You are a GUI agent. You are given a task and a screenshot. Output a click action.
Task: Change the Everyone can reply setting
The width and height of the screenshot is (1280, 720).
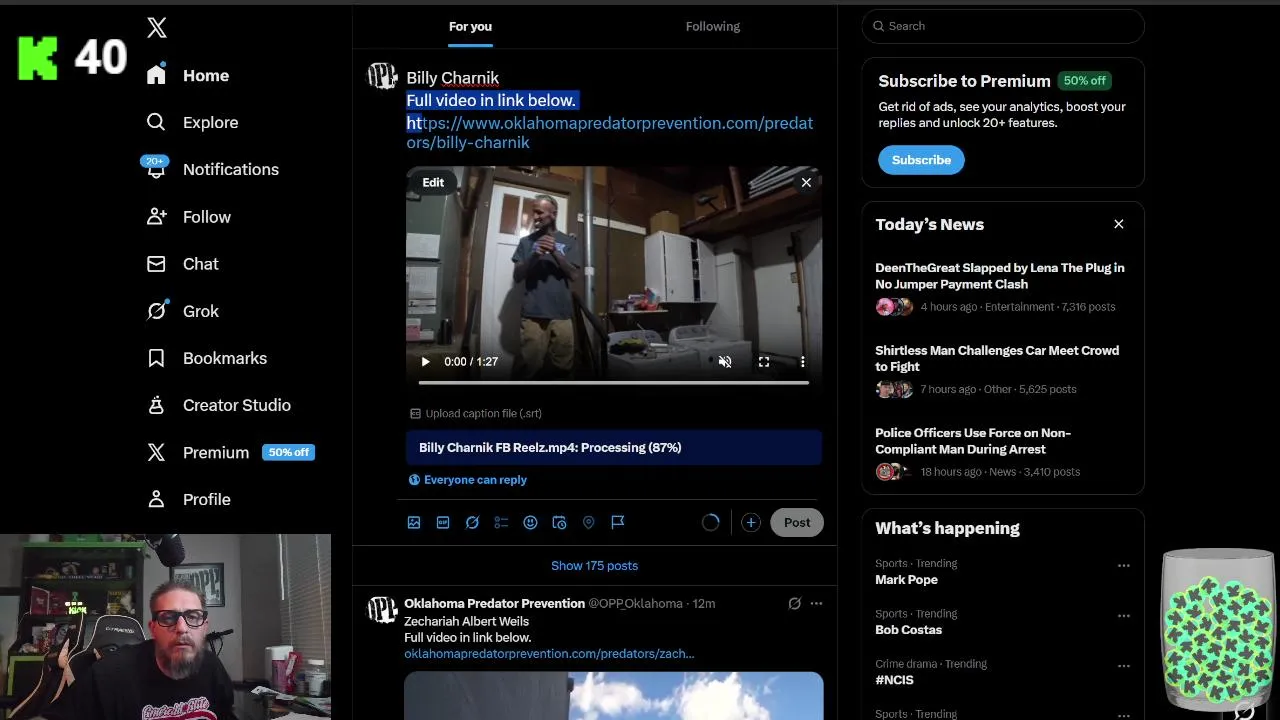pyautogui.click(x=467, y=480)
